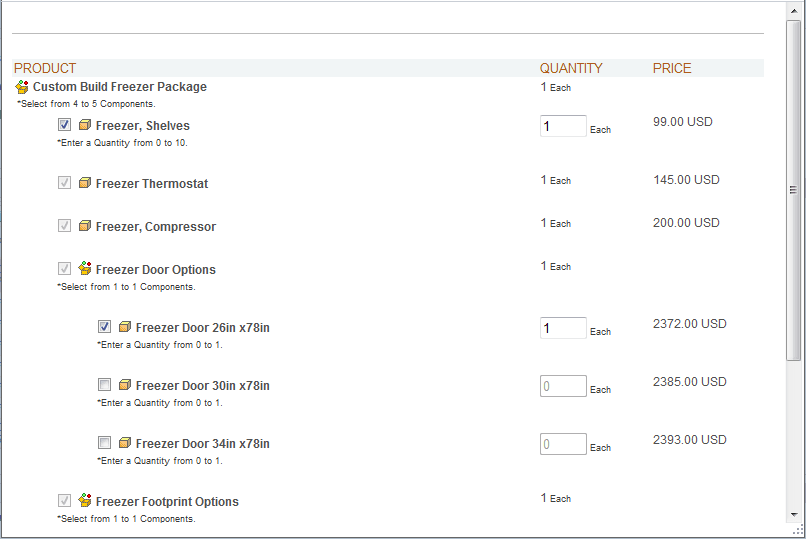
Task: Click the disabled Freezer Thermostat checkbox
Action: pos(64,182)
